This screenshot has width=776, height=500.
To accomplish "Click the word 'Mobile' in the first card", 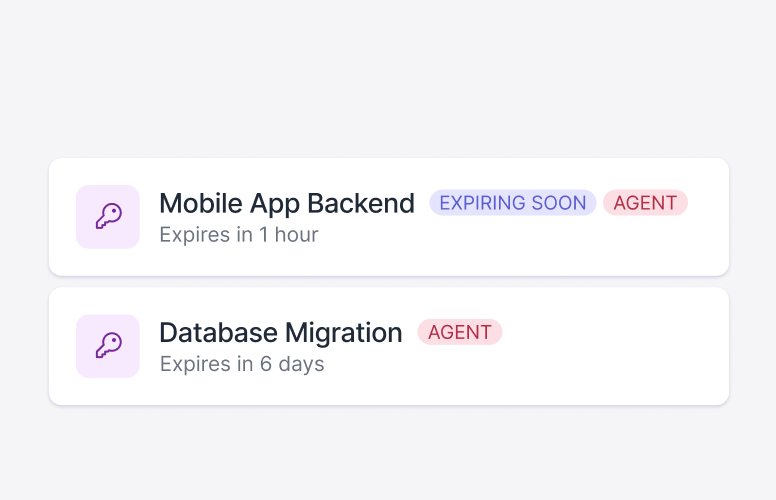I will [x=201, y=203].
